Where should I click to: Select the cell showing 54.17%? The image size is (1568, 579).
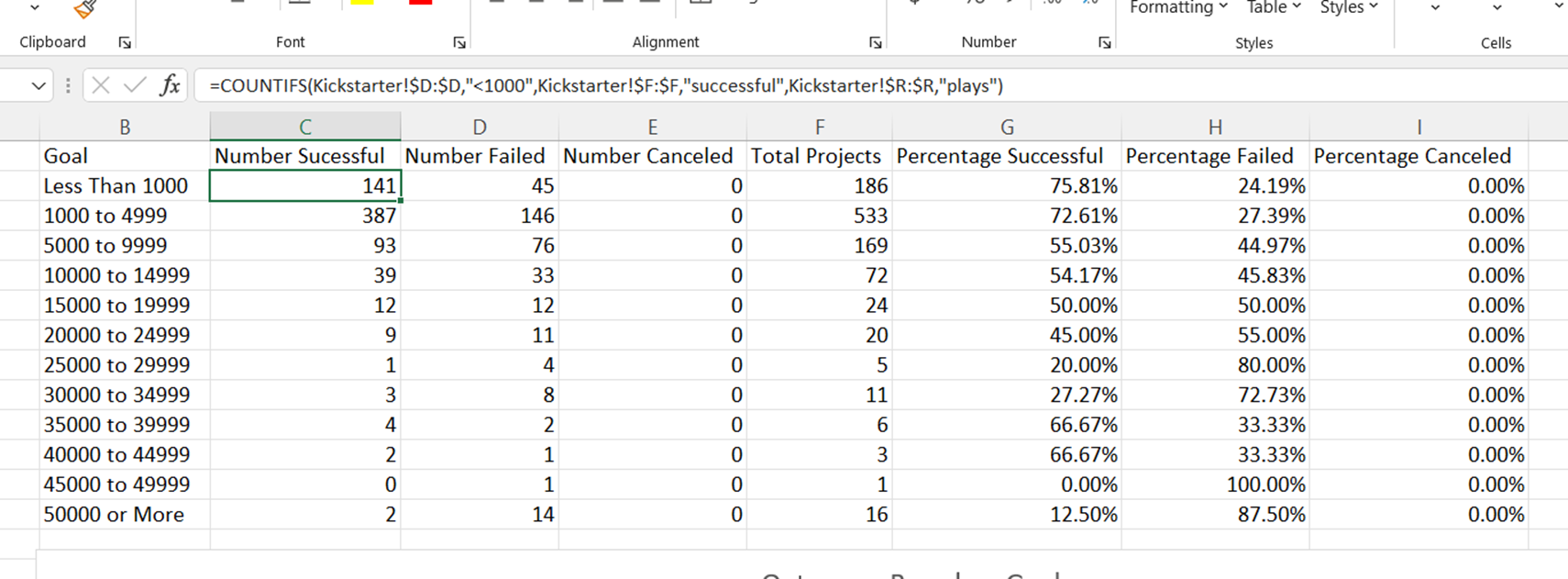tap(1007, 275)
